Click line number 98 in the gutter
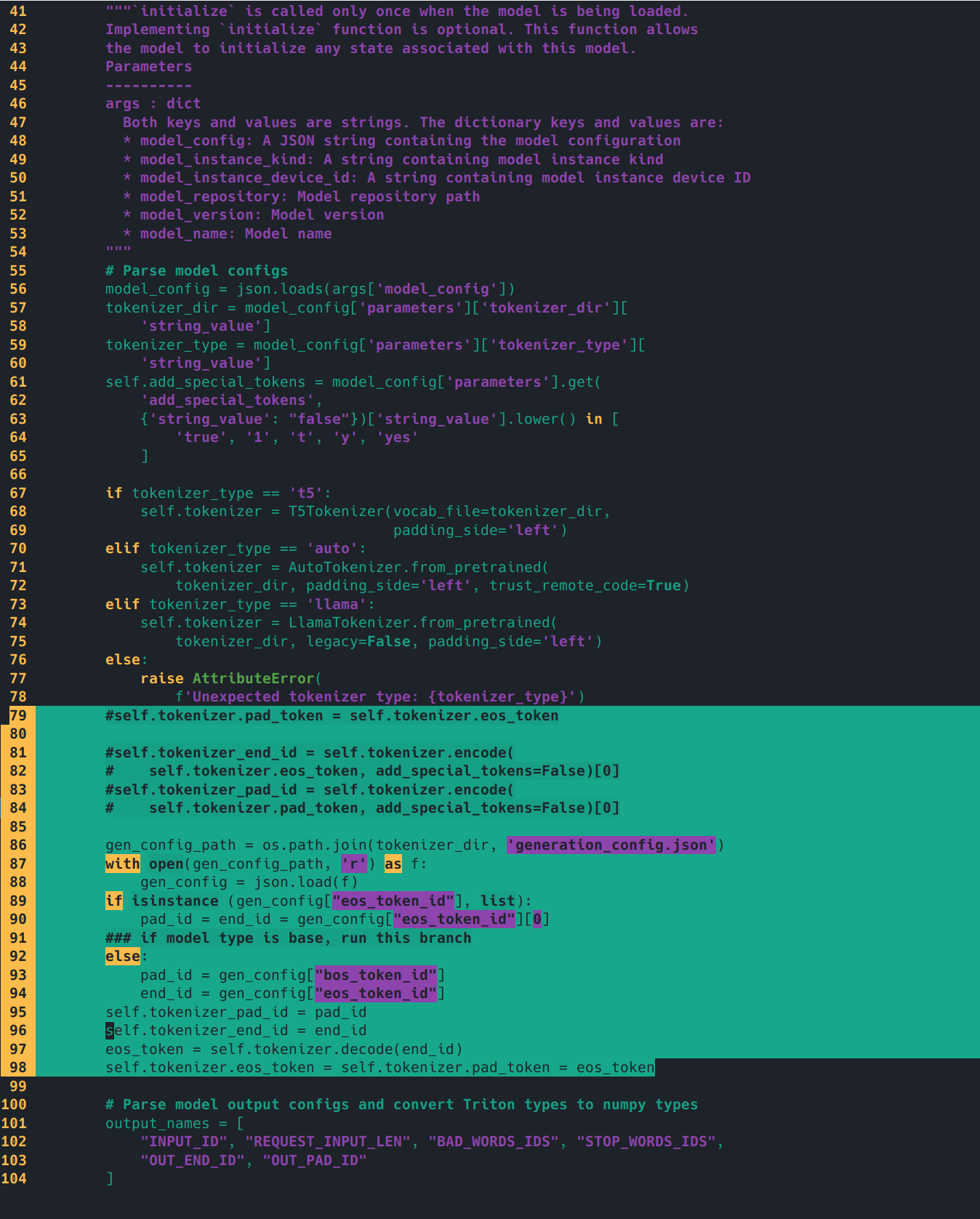Image resolution: width=980 pixels, height=1219 pixels. (x=17, y=1067)
